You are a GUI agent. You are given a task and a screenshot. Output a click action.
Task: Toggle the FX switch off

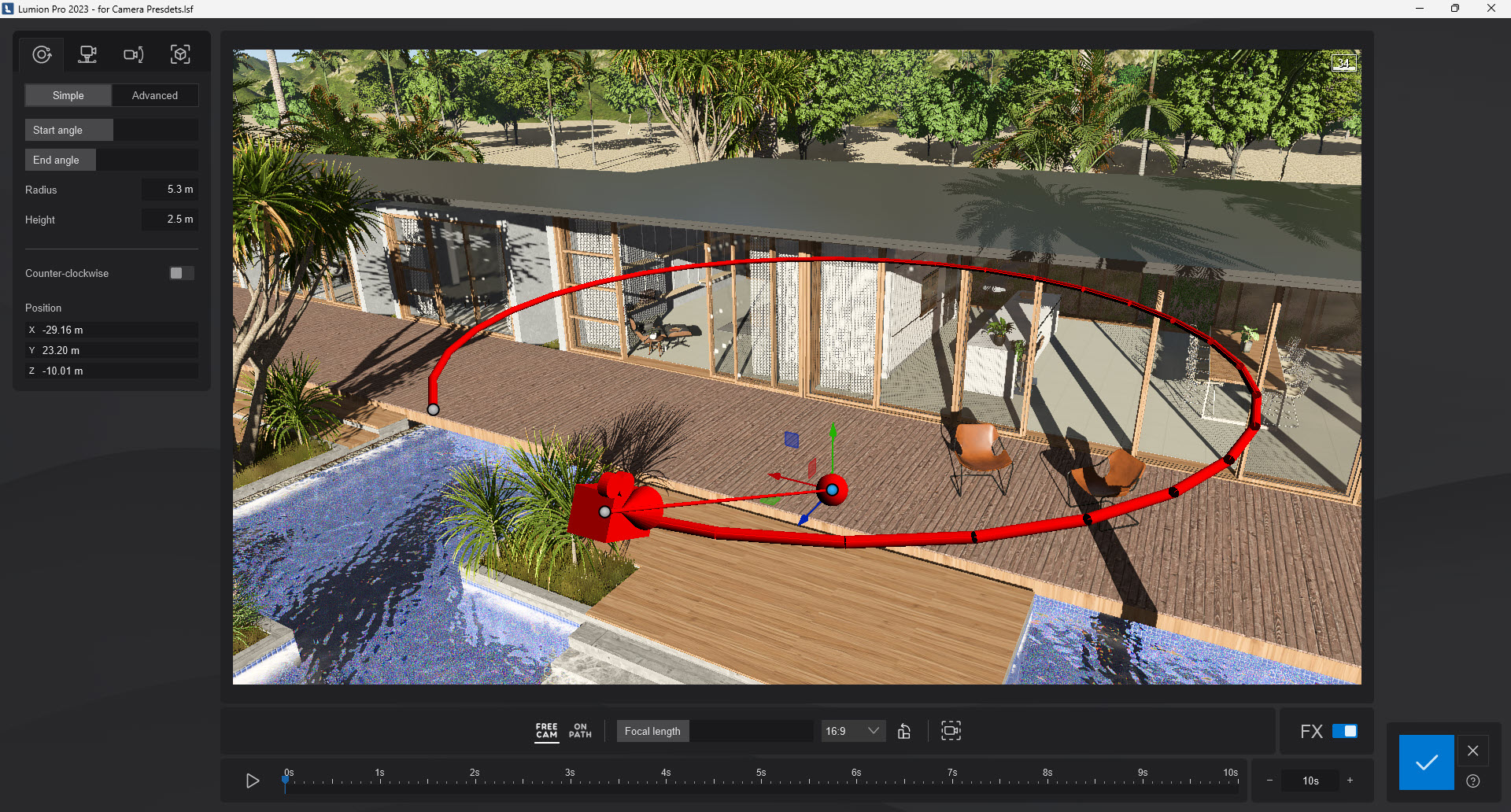click(x=1345, y=731)
